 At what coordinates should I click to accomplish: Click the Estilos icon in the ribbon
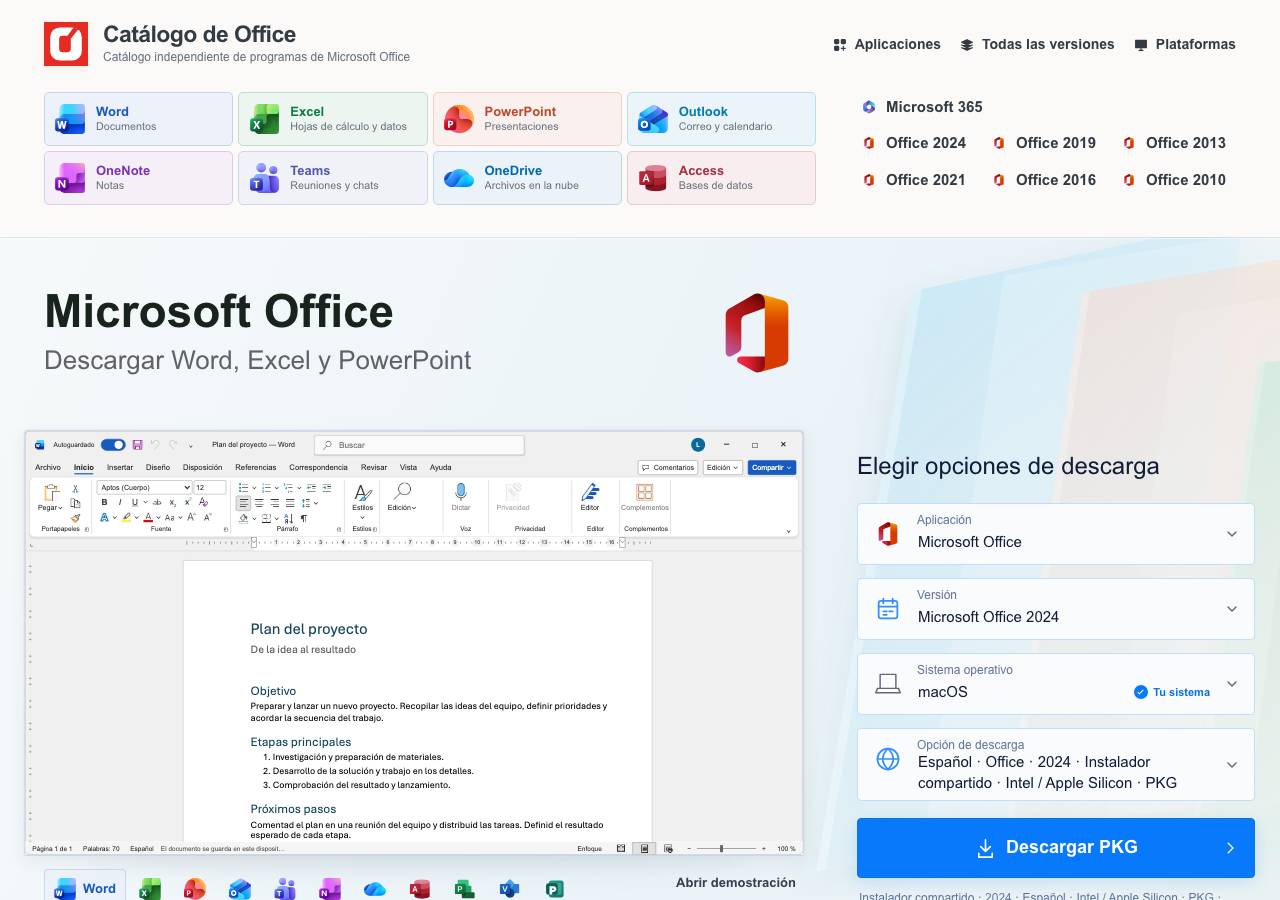point(362,492)
